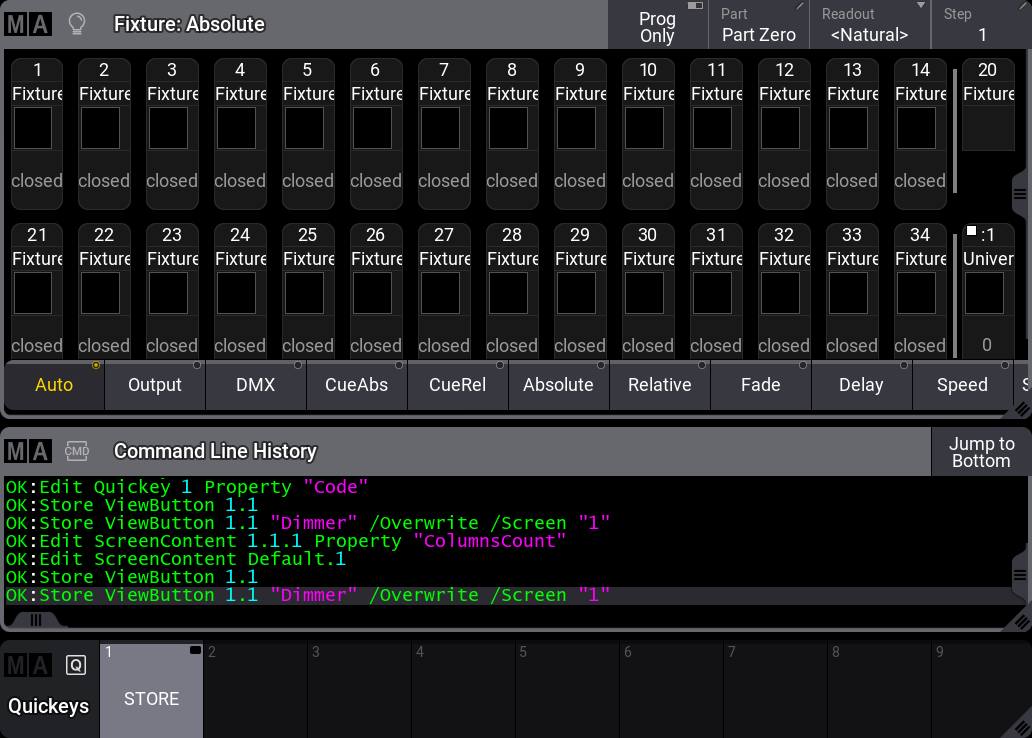Click the side grip handle of Command History
The height and width of the screenshot is (738, 1032).
tap(1021, 575)
